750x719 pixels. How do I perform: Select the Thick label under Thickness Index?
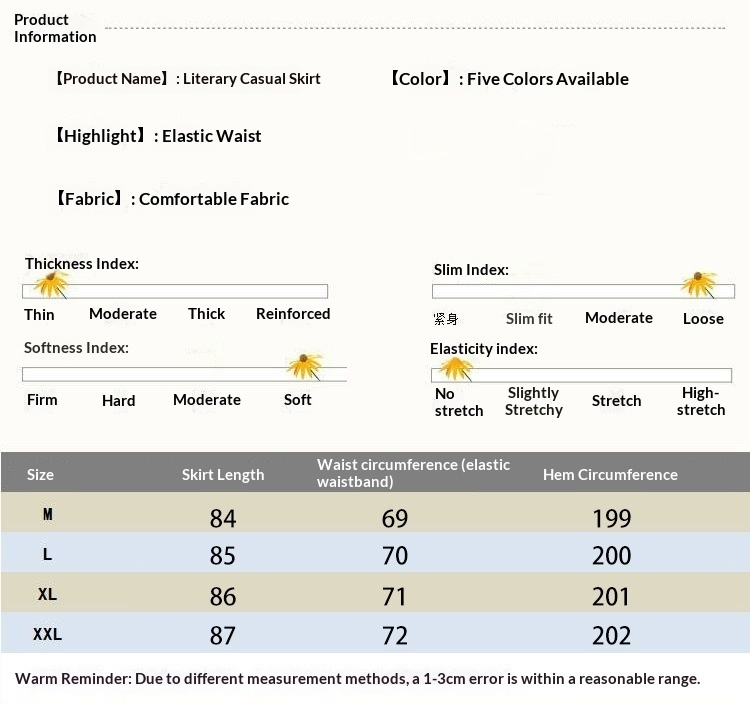click(206, 314)
